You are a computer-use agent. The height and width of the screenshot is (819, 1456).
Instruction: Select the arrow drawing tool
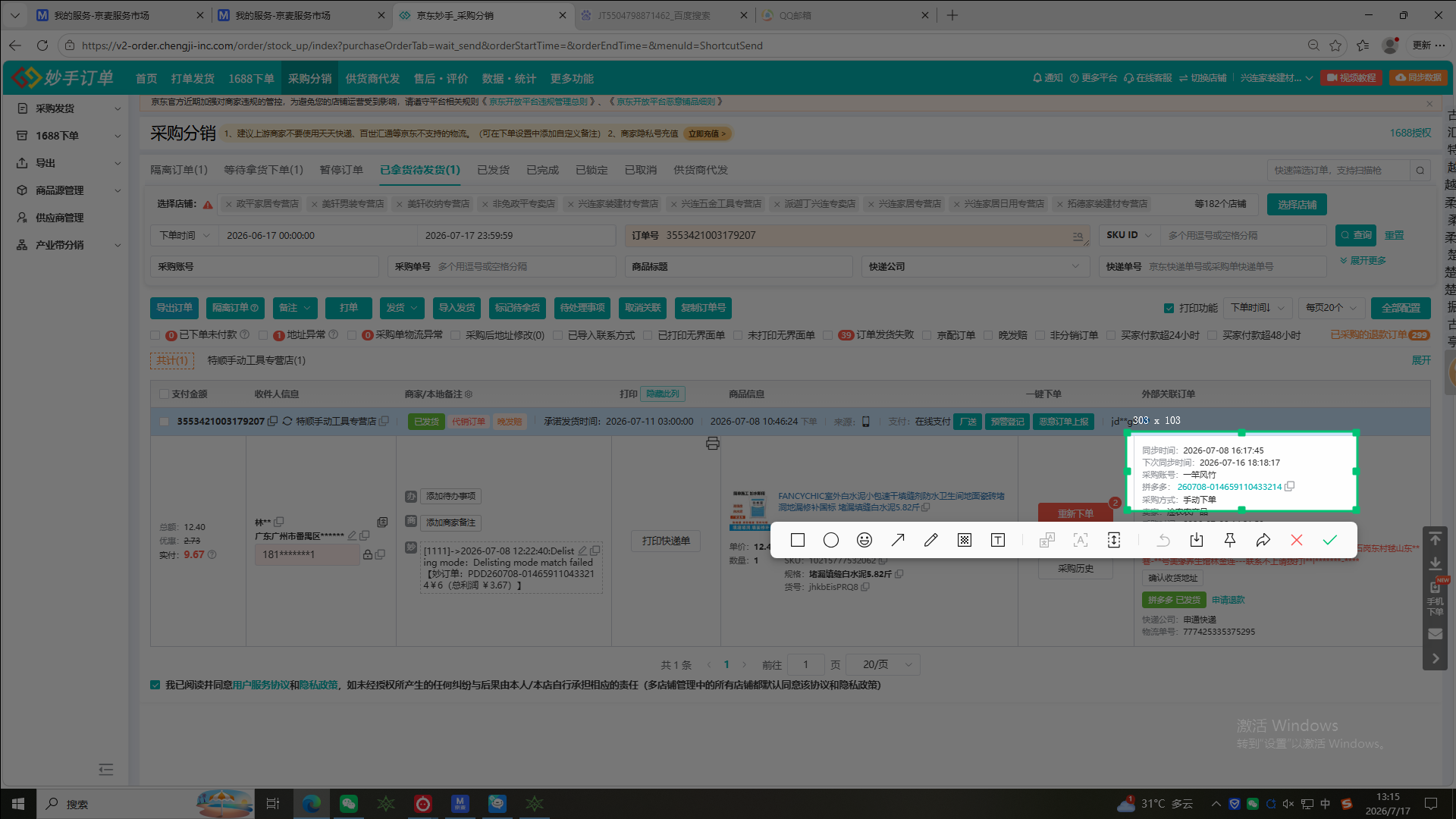click(898, 540)
